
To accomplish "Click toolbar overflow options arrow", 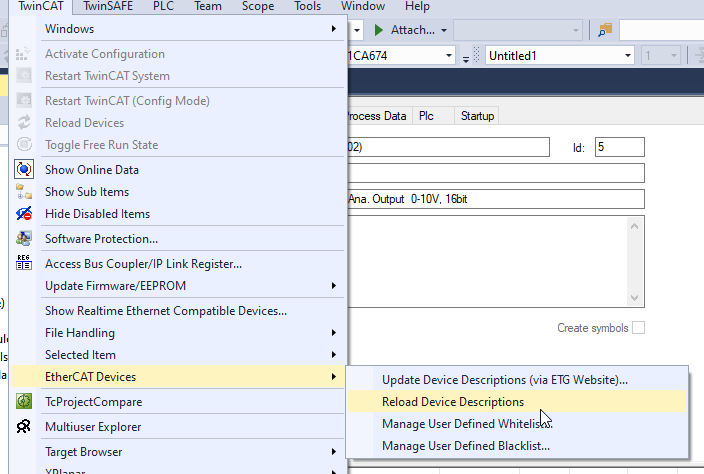I will [466, 59].
